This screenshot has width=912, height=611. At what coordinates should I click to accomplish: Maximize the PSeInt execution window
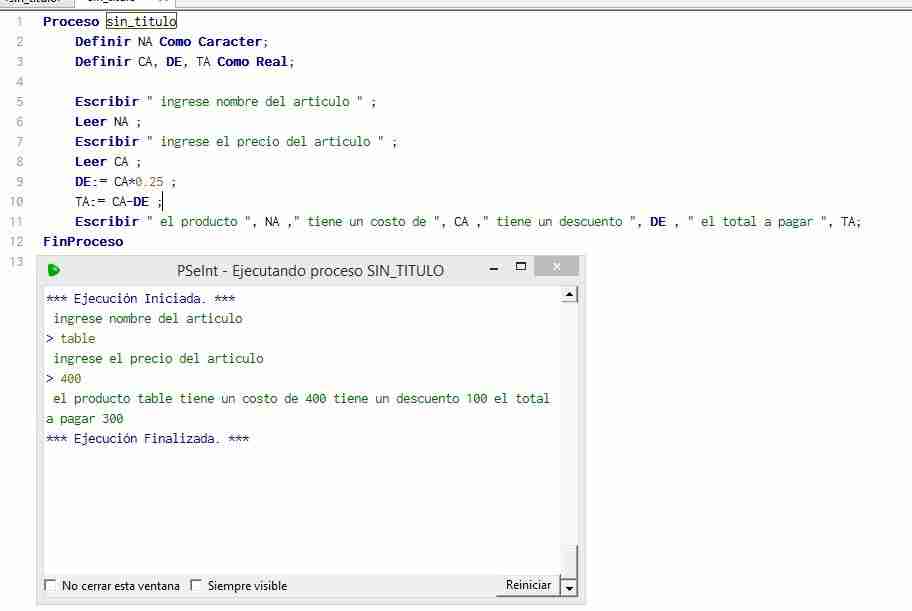click(x=521, y=267)
